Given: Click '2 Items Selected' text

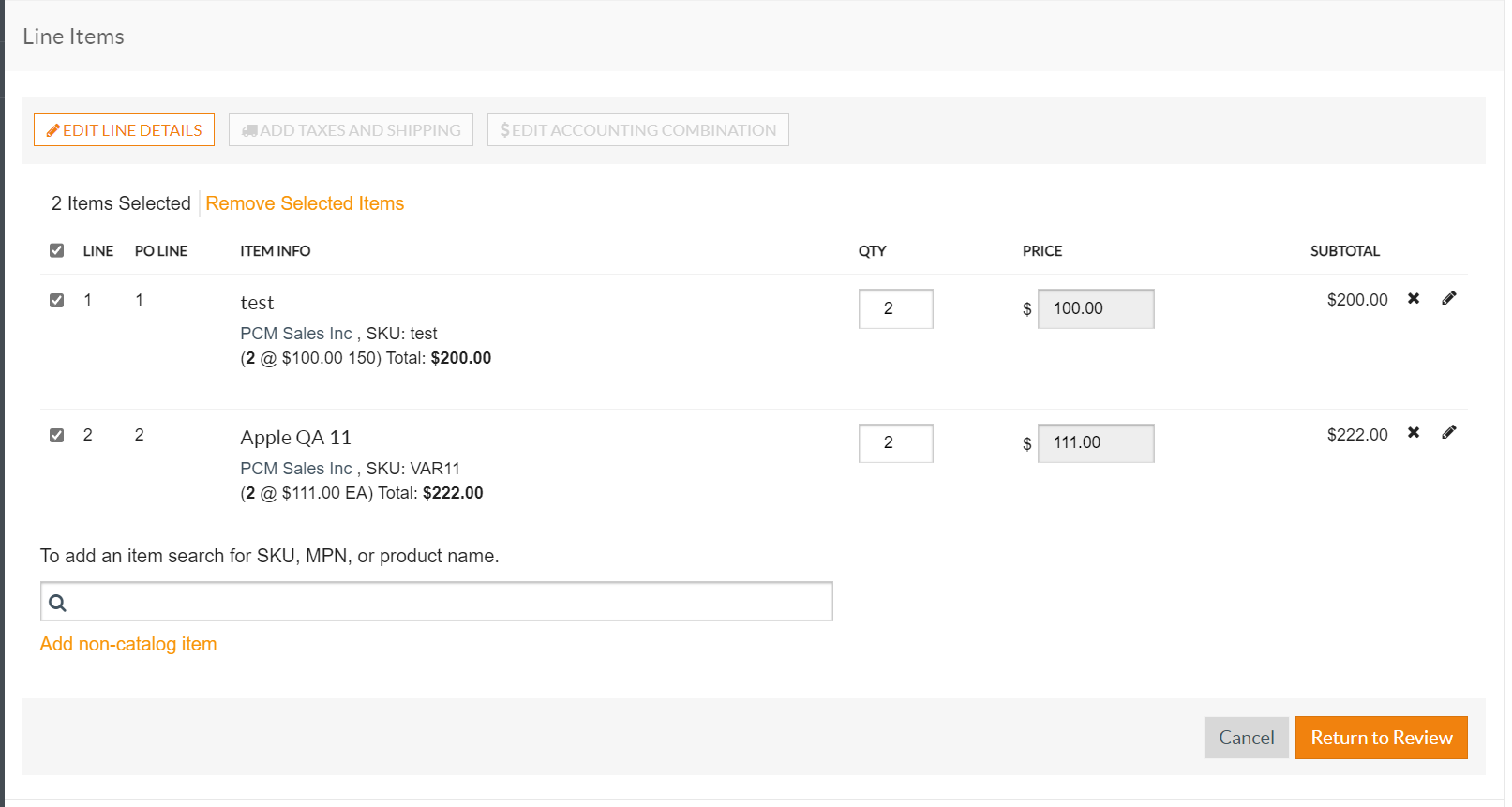Looking at the screenshot, I should click(x=121, y=203).
